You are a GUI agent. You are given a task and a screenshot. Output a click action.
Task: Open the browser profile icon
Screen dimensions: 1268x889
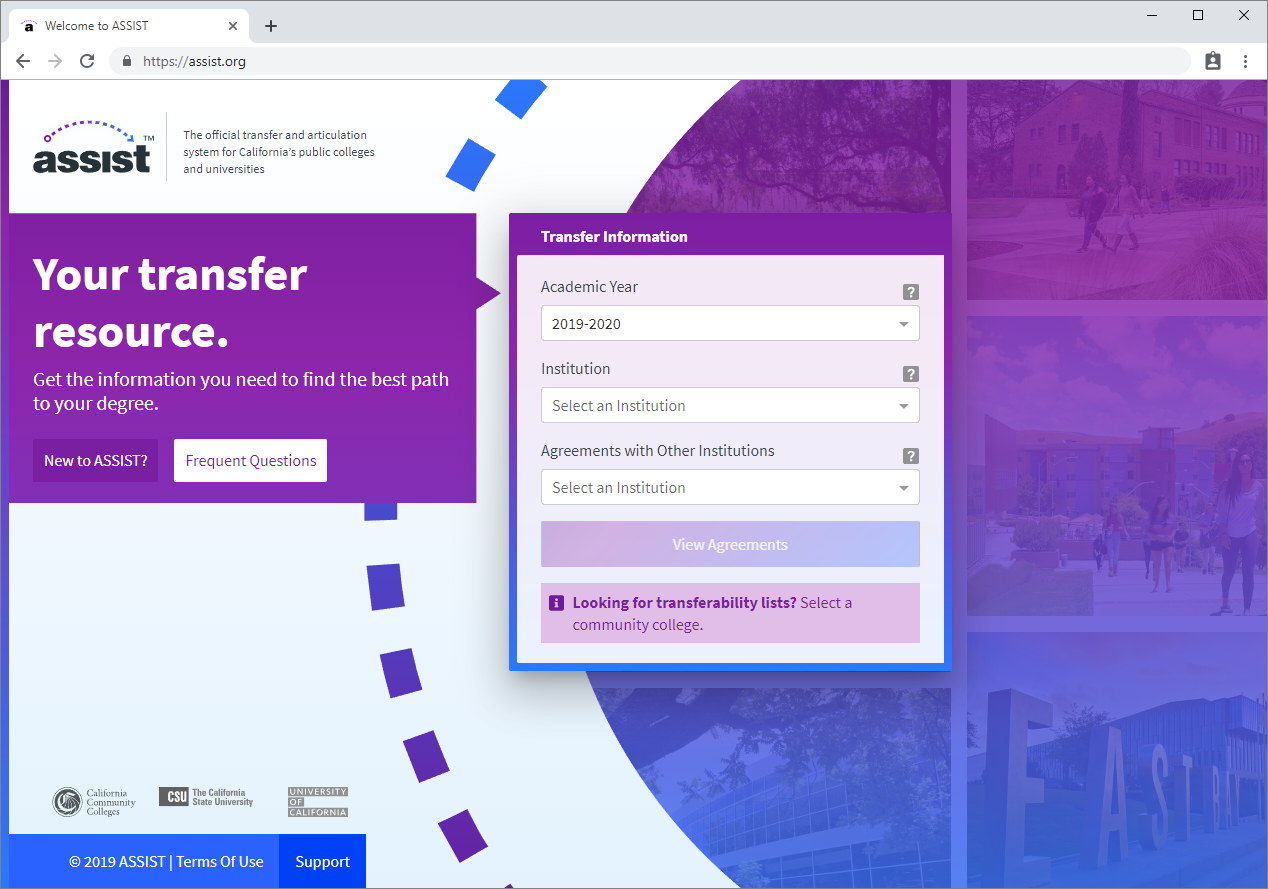tap(1213, 61)
